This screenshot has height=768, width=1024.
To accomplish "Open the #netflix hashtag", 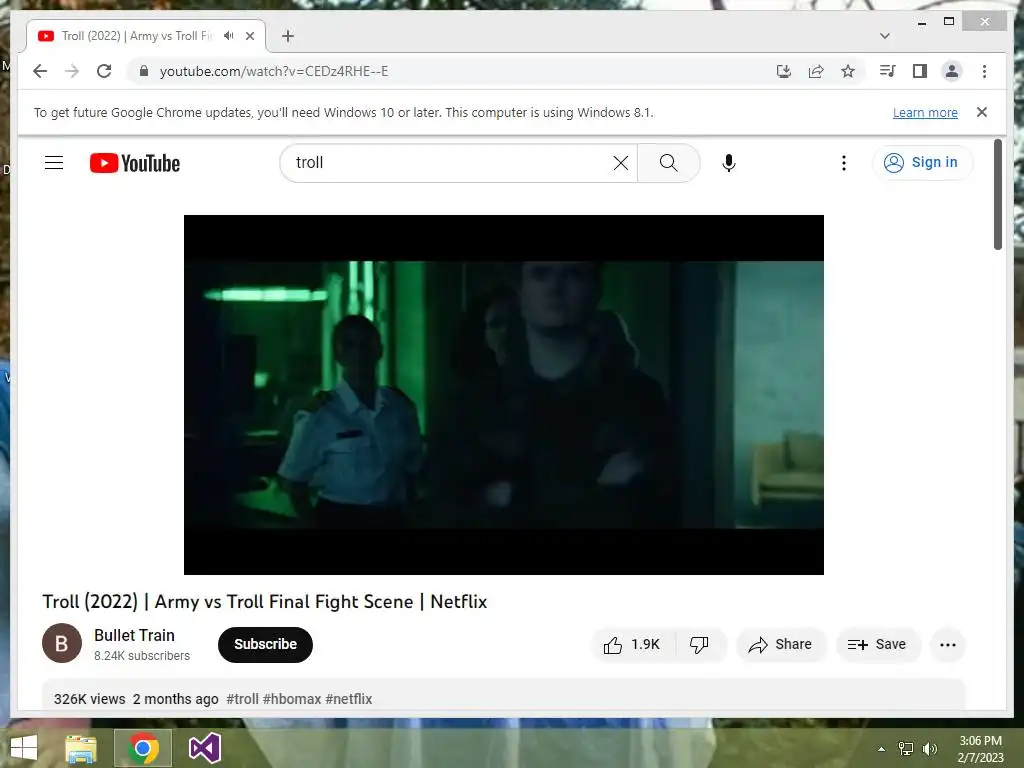I will 349,699.
